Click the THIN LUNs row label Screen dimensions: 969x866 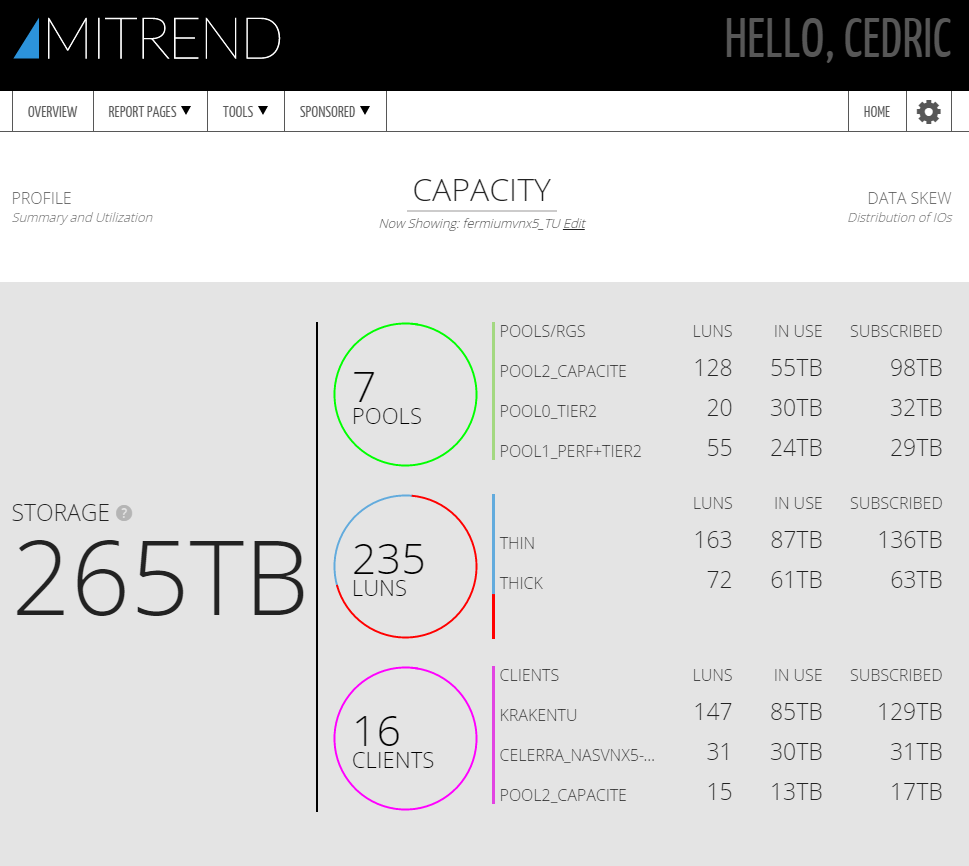tap(517, 543)
